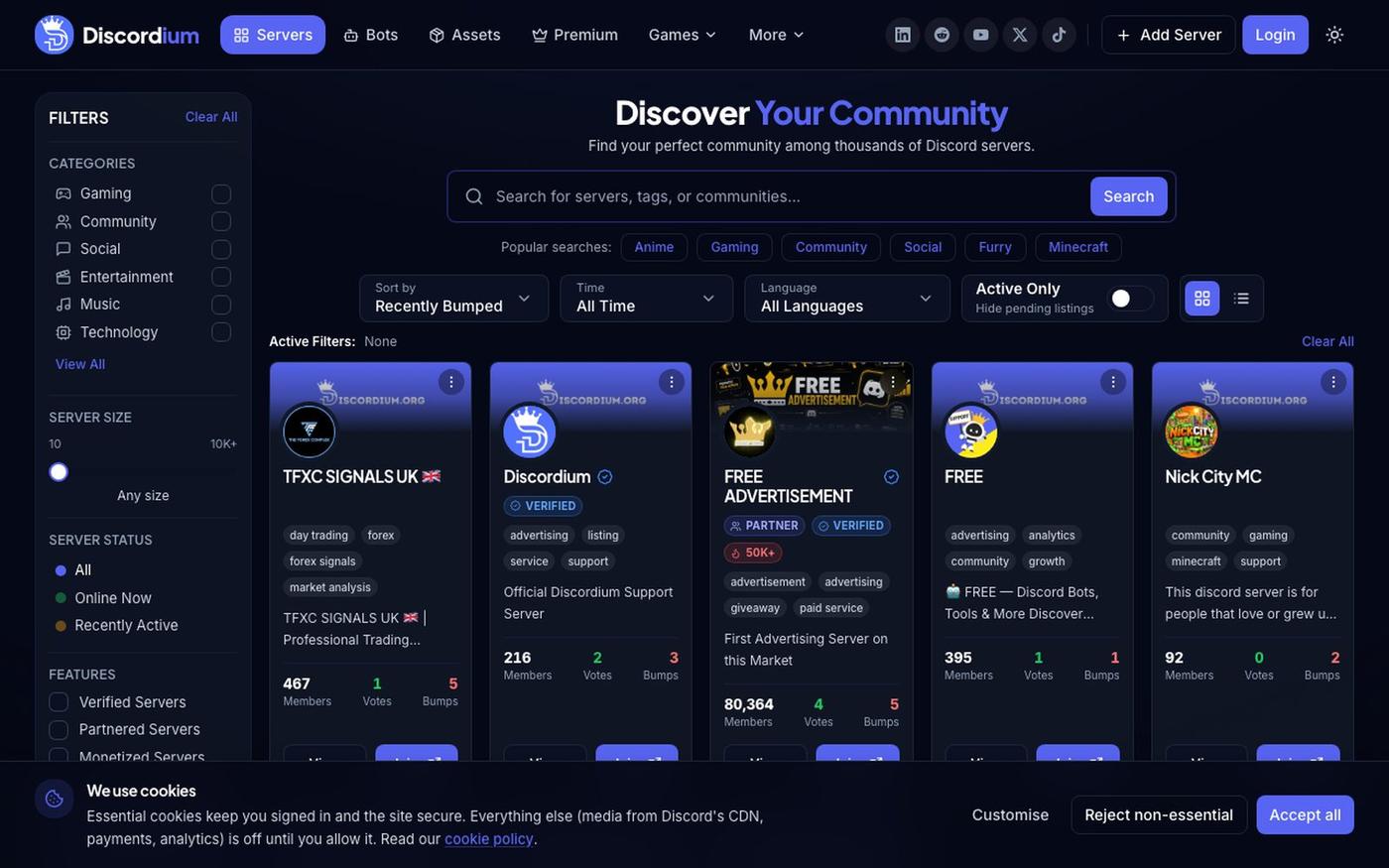Viewport: 1389px width, 868px height.
Task: Open the YouTube social icon
Action: click(981, 35)
